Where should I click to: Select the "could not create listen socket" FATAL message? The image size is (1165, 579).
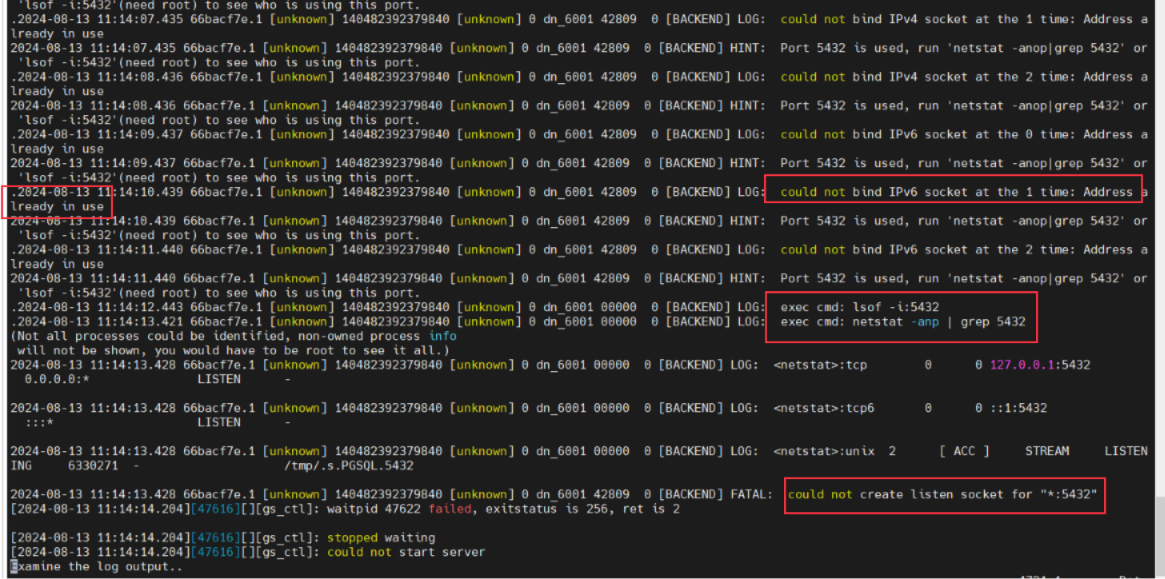[942, 494]
